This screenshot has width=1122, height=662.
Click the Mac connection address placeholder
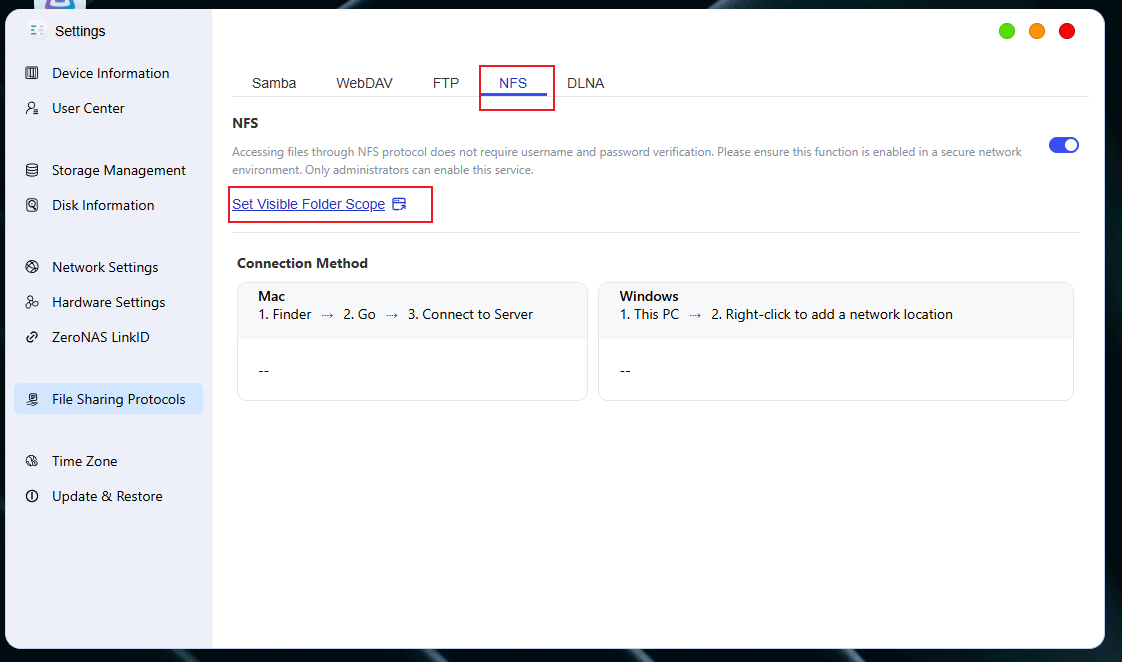(x=263, y=371)
